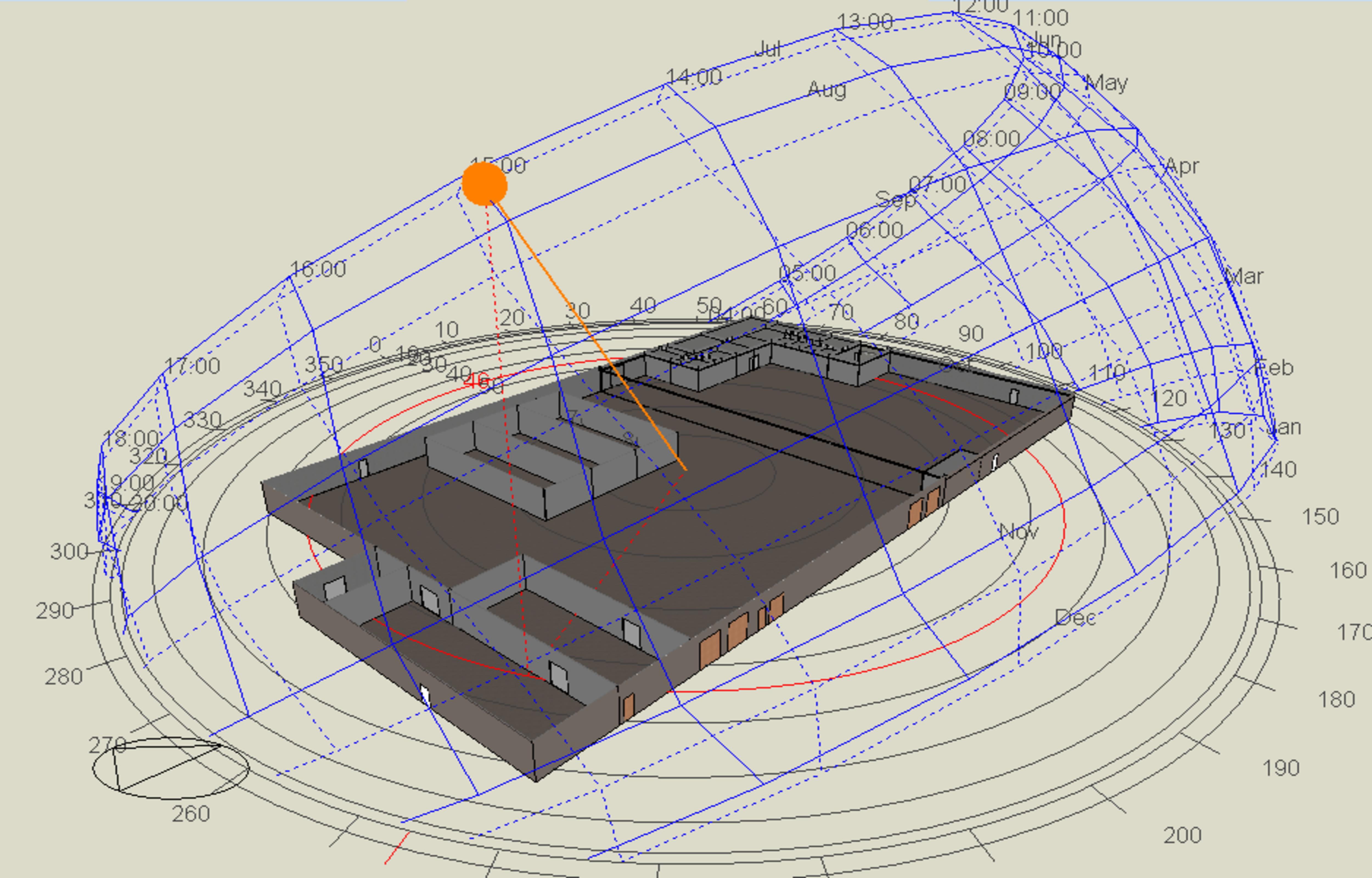Select the Apr month label
1372x878 pixels.
pos(1182,167)
